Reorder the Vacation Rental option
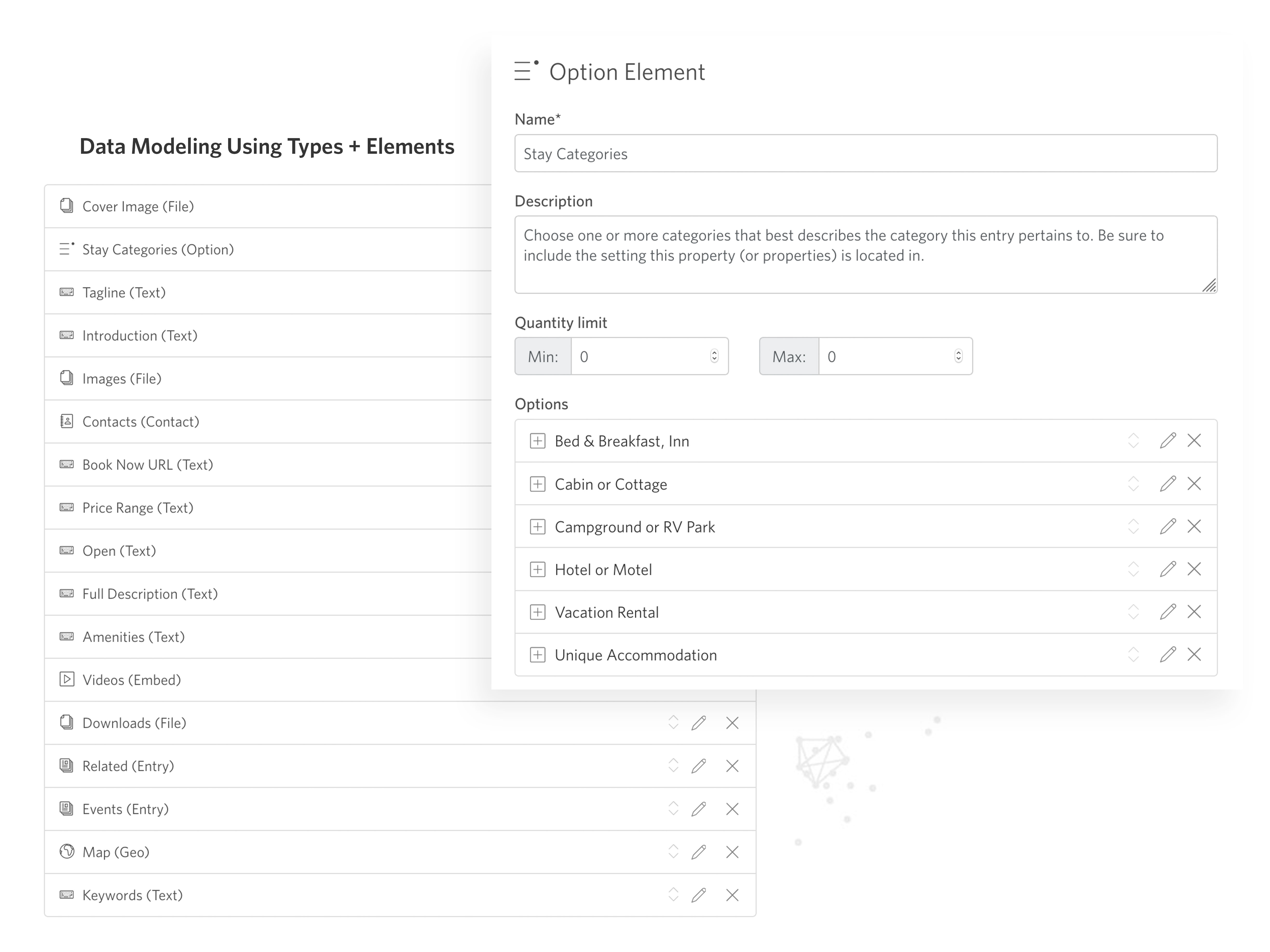 click(1133, 612)
